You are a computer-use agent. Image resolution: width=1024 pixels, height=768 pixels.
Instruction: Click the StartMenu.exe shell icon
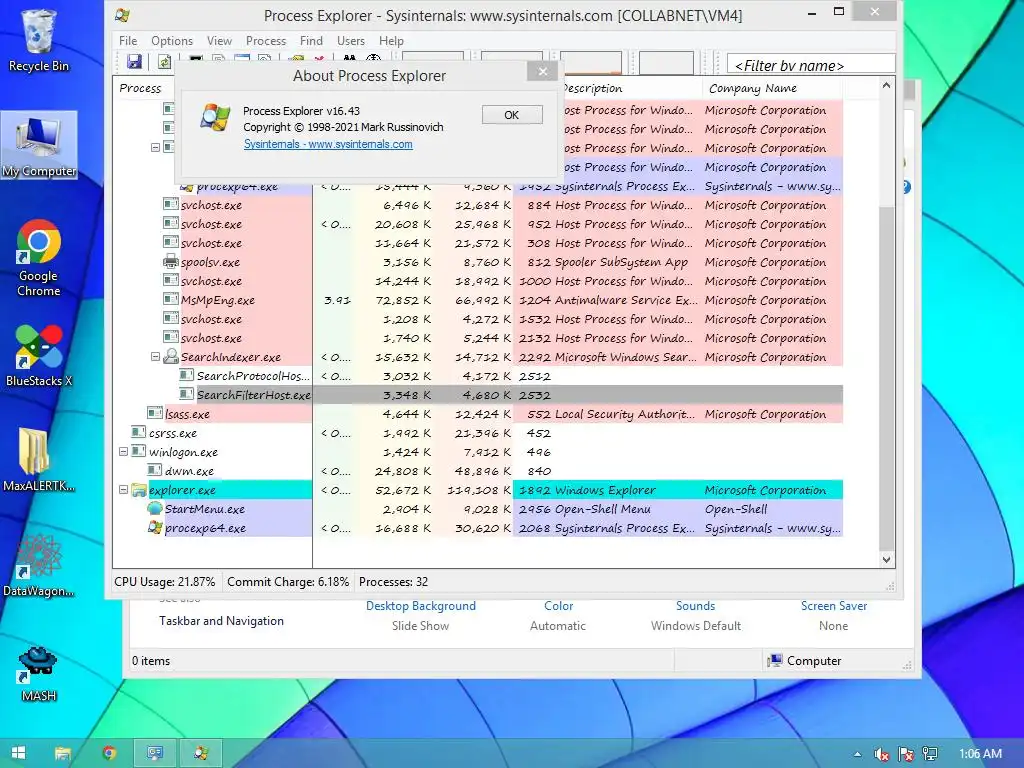[155, 509]
